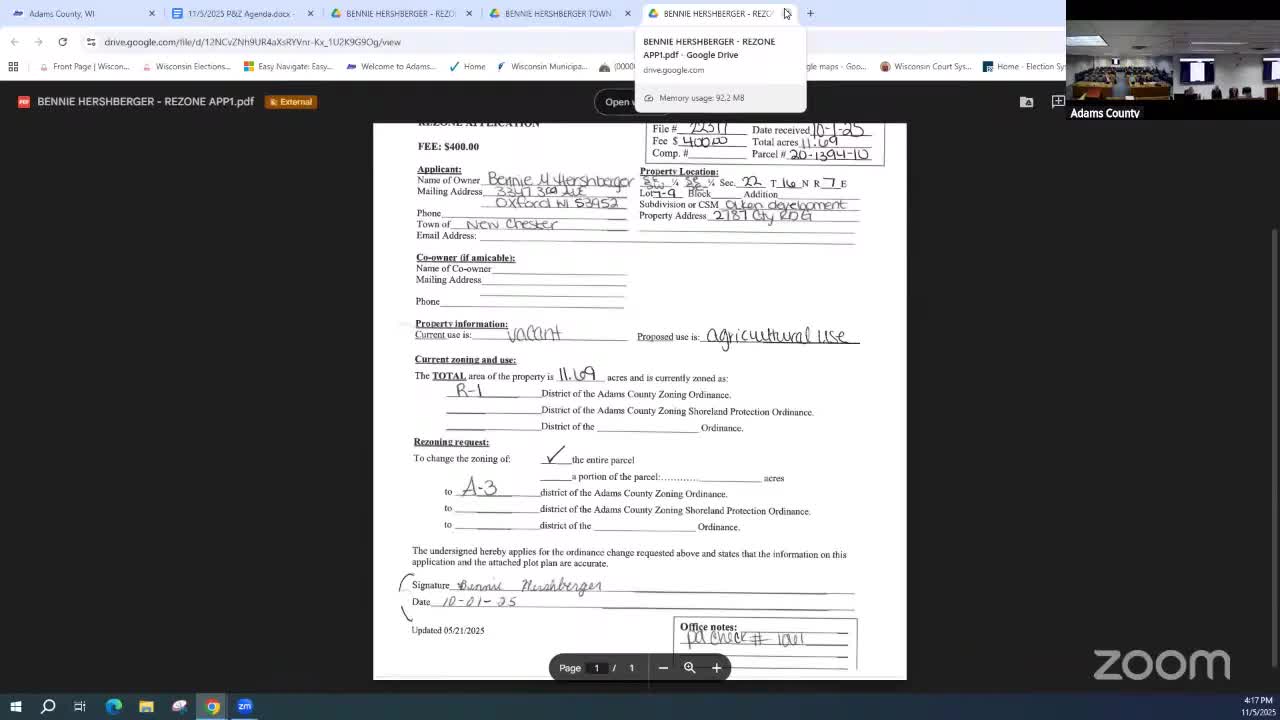Click the add comment icon in viewer header
This screenshot has height=720, width=1280.
point(1057,102)
